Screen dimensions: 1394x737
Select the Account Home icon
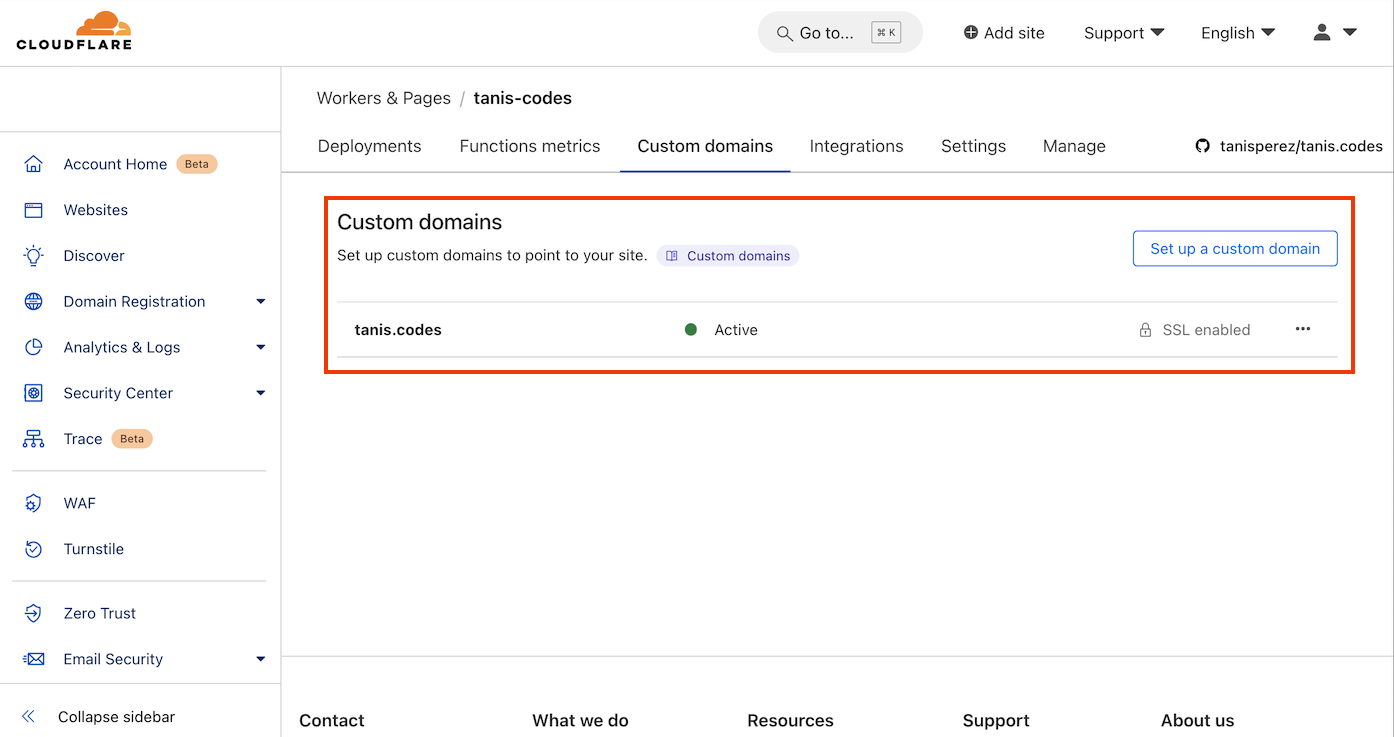tap(32, 163)
